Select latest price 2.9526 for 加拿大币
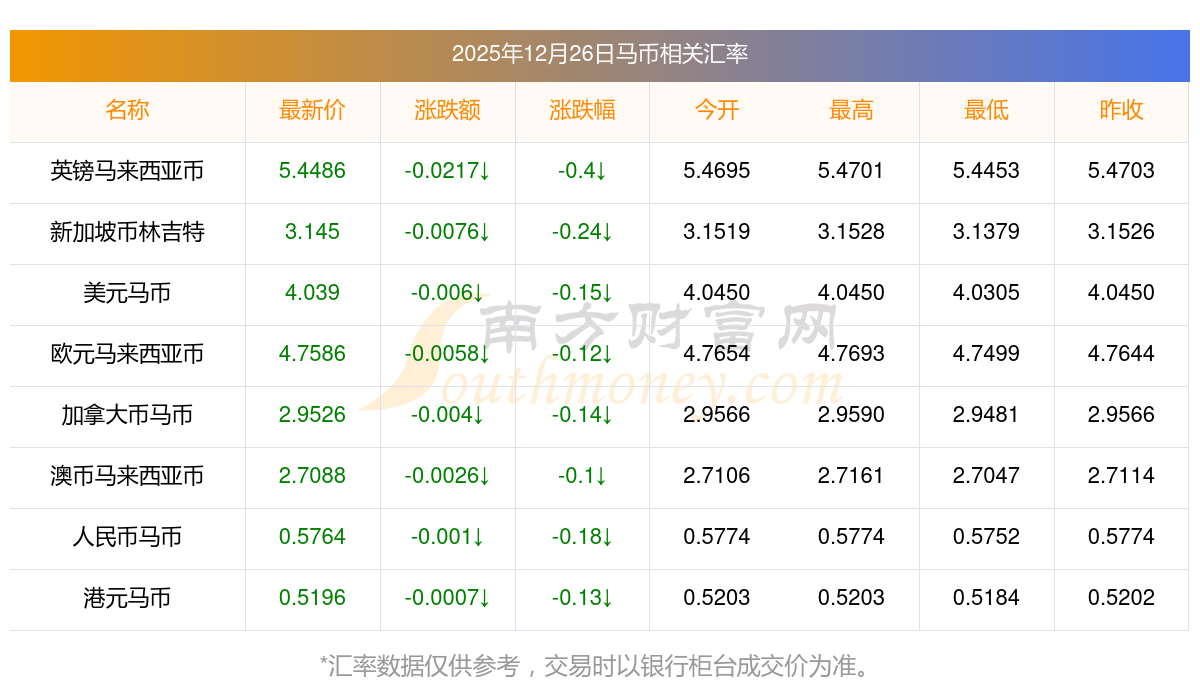 click(312, 415)
